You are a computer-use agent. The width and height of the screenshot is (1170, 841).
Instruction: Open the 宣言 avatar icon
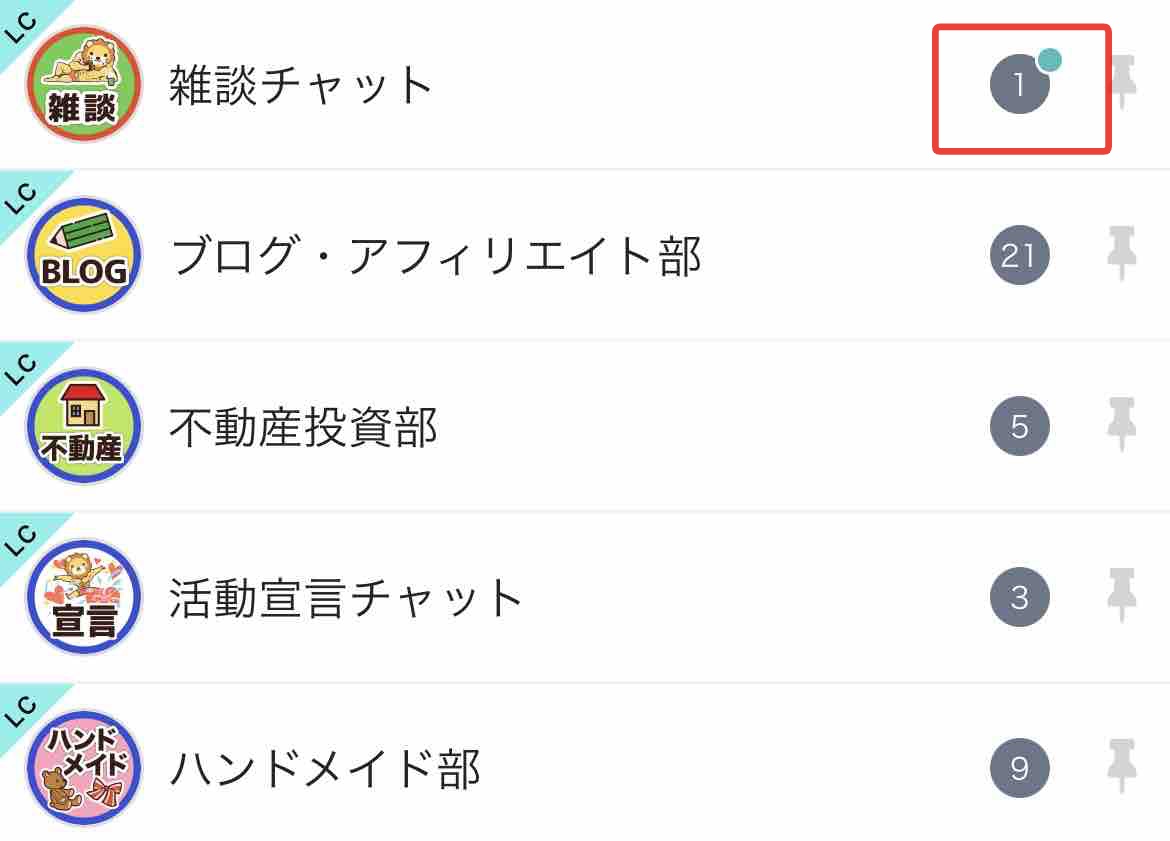[84, 597]
